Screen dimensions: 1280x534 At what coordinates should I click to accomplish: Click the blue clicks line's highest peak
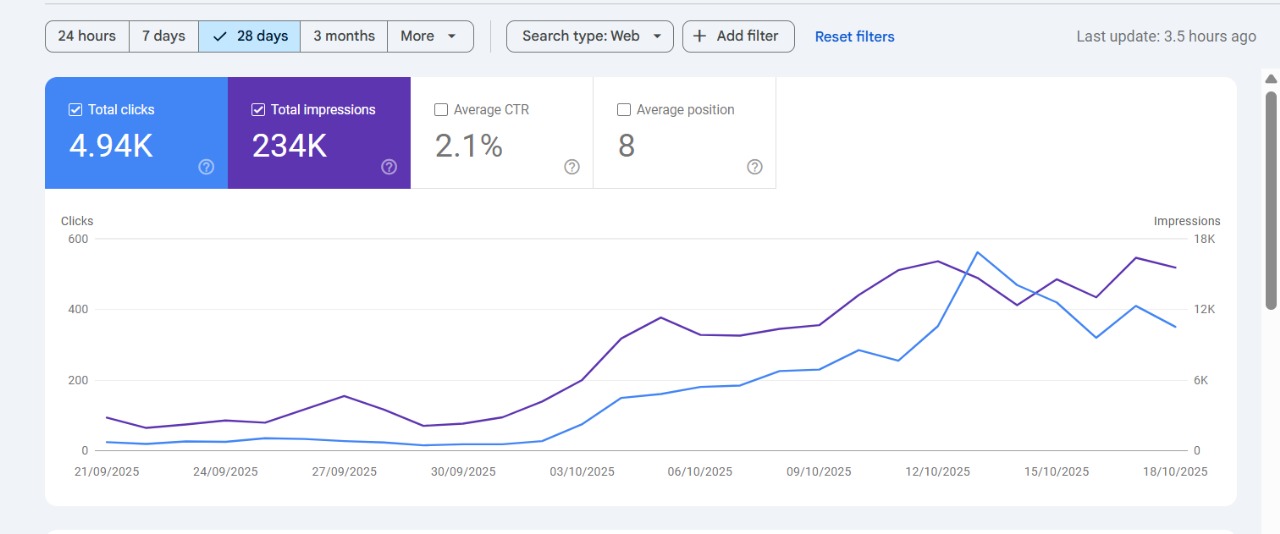[977, 252]
